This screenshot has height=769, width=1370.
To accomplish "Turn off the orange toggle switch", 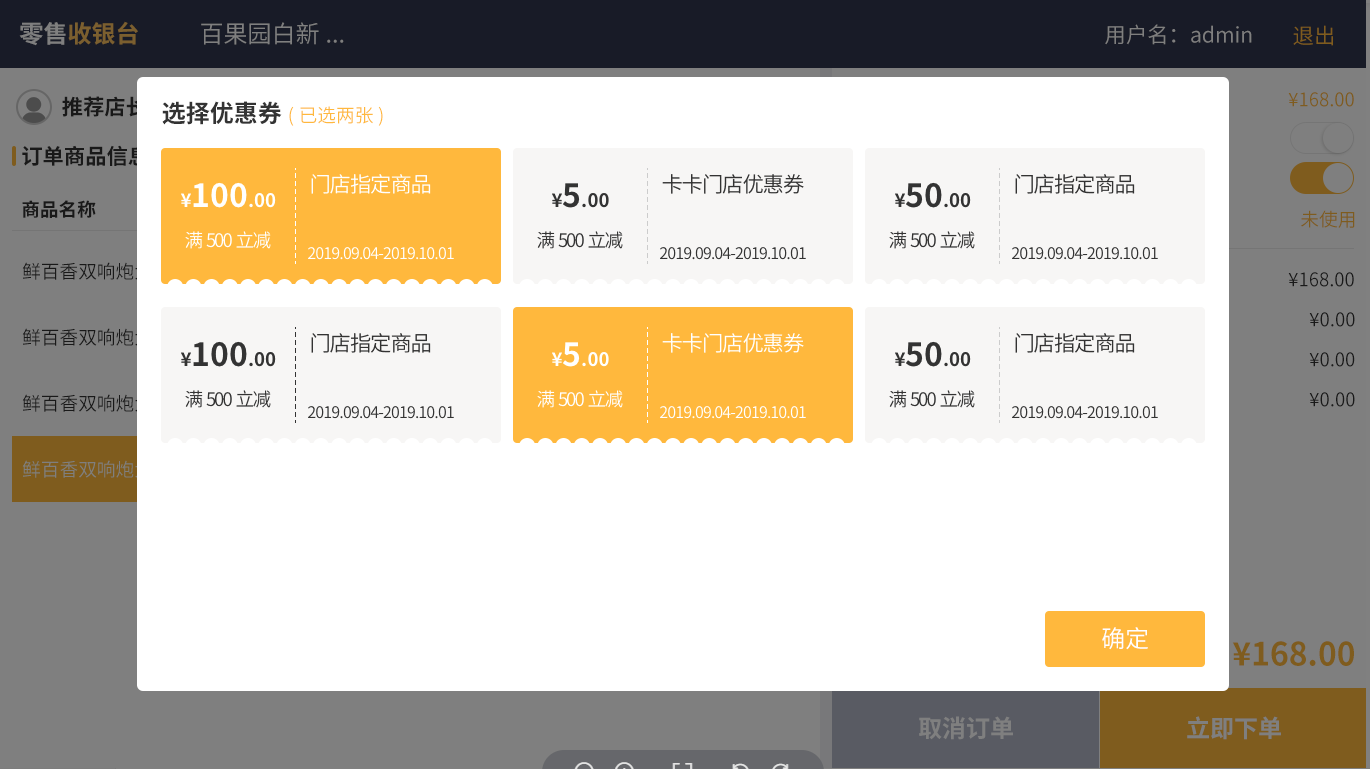I will [x=1321, y=178].
